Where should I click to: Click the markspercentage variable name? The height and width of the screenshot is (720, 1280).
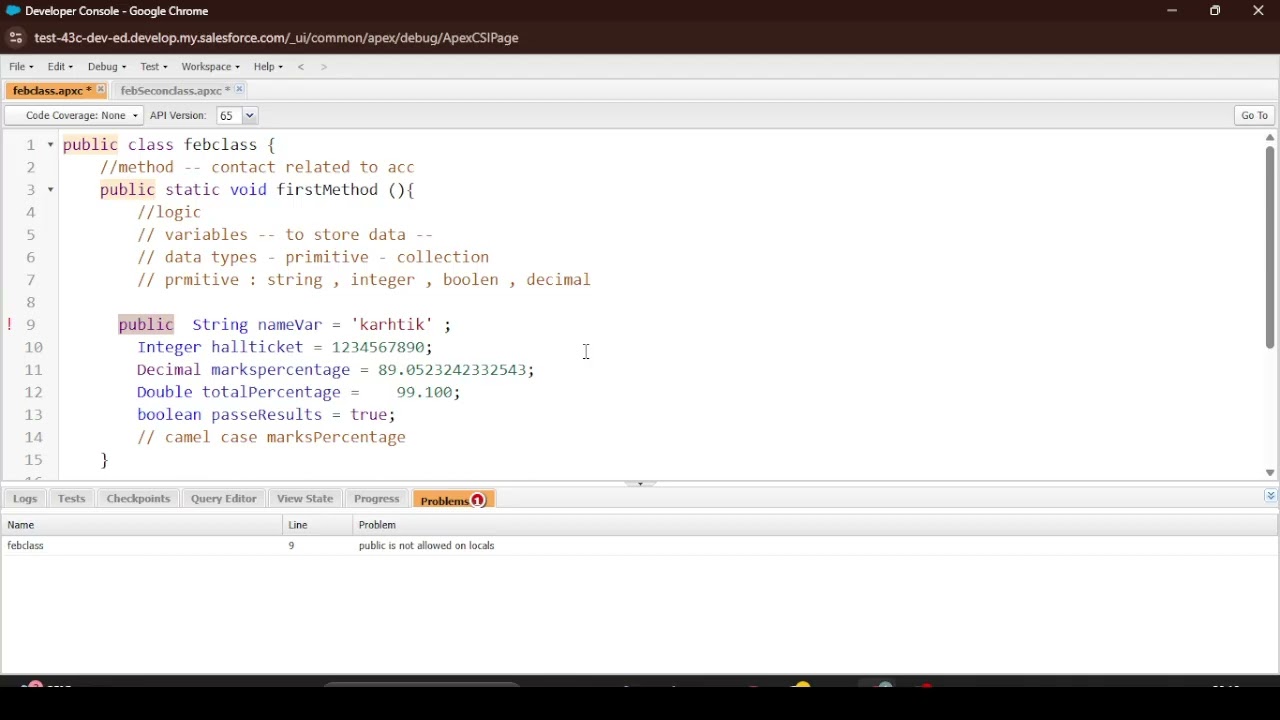(x=280, y=370)
